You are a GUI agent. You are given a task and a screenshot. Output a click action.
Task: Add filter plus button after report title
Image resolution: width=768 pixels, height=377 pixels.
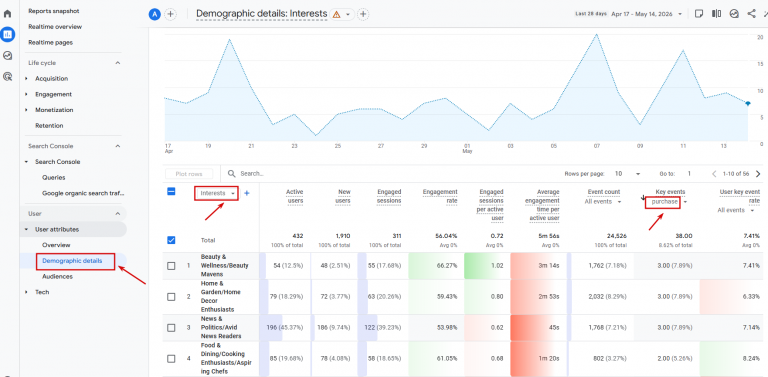[x=363, y=14]
